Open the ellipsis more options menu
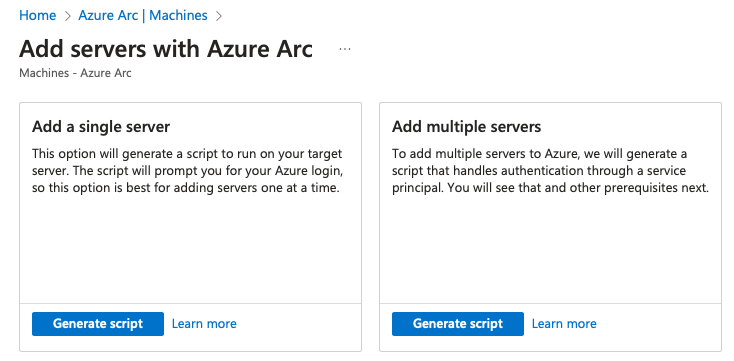This screenshot has width=734, height=361. tap(345, 49)
